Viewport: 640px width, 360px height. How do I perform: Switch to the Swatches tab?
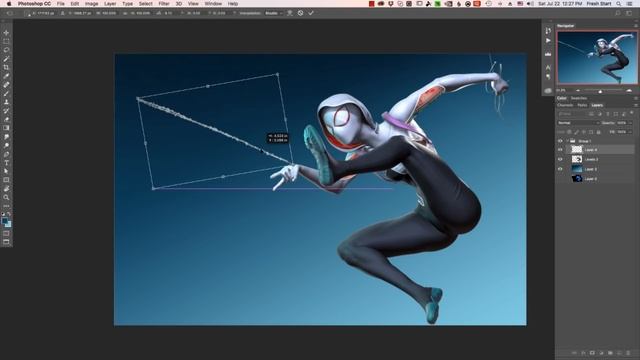[578, 98]
